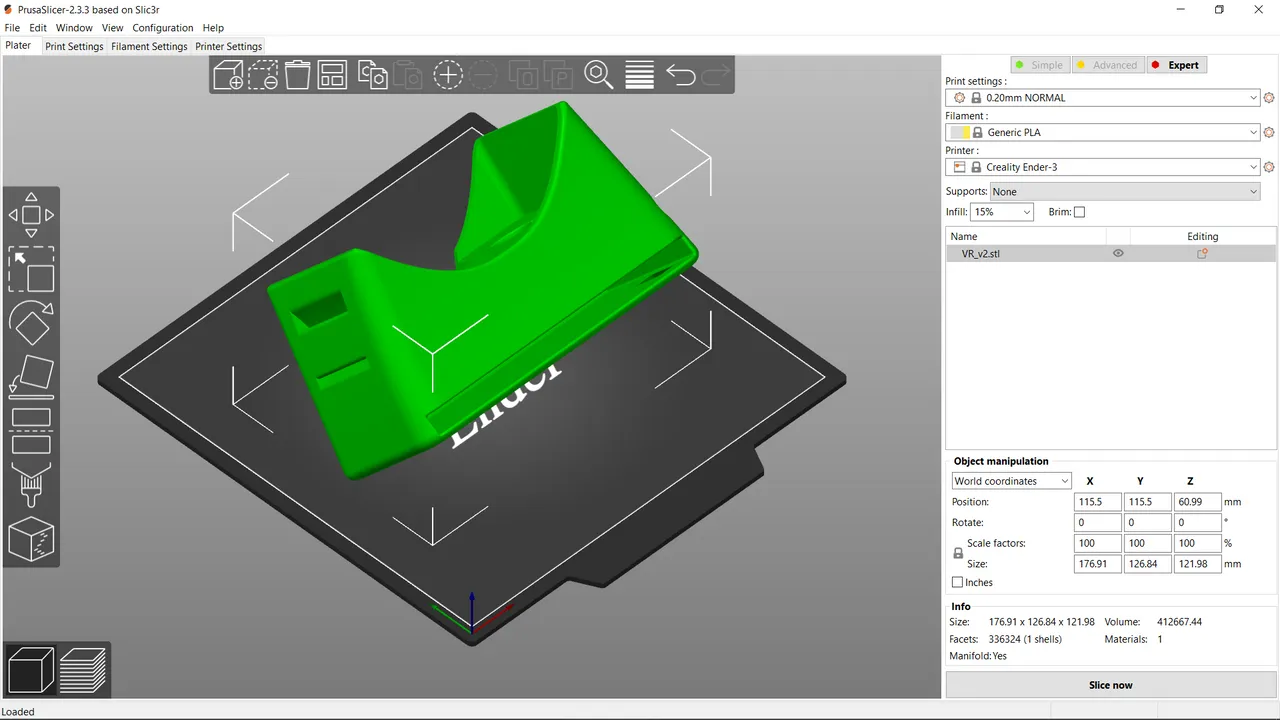Image resolution: width=1280 pixels, height=720 pixels.
Task: Click the Position X input field
Action: coord(1097,502)
